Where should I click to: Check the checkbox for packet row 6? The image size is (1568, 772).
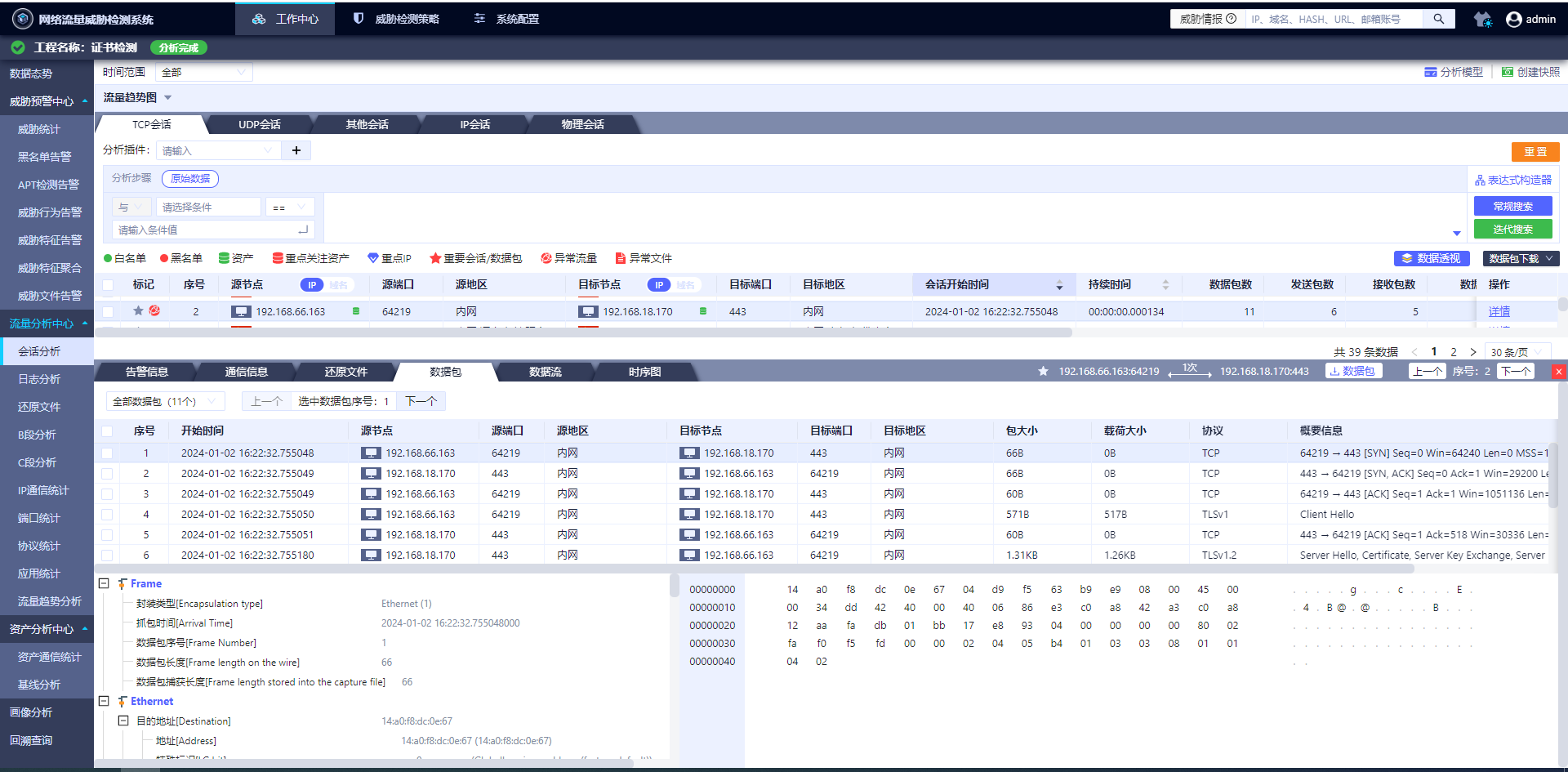[107, 555]
